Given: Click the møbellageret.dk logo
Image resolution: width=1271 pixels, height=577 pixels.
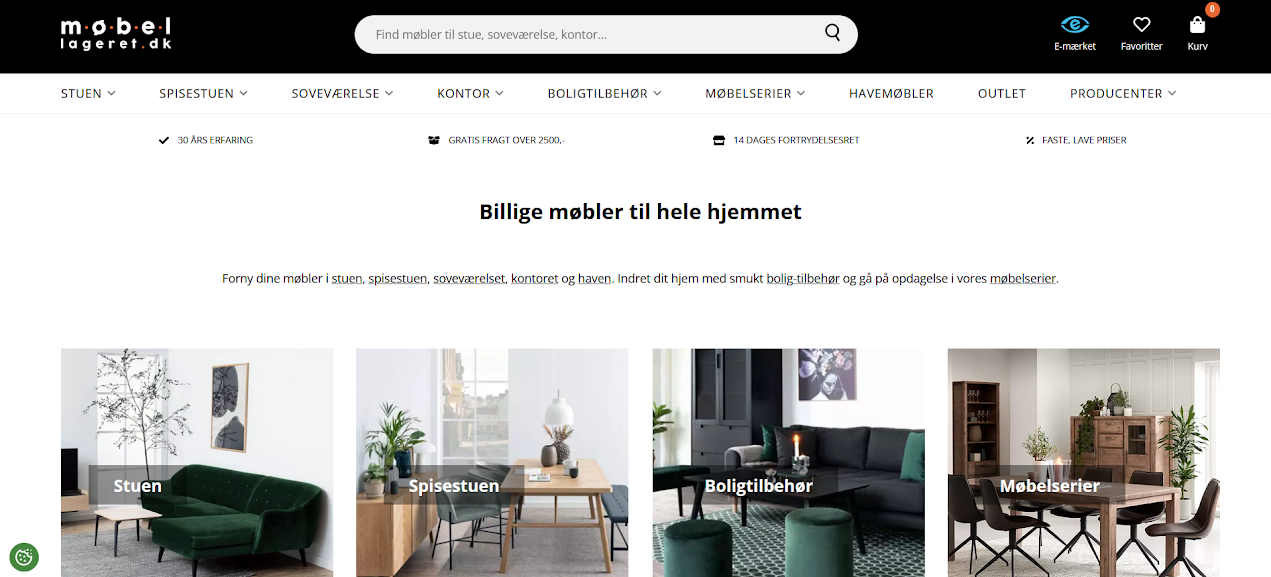Looking at the screenshot, I should 116,33.
